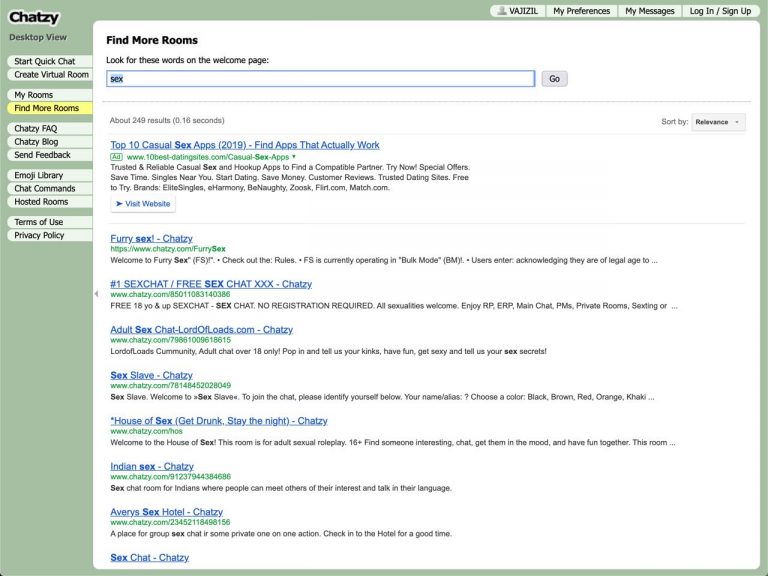Select Start Quick Chat
768x576 pixels.
point(50,61)
